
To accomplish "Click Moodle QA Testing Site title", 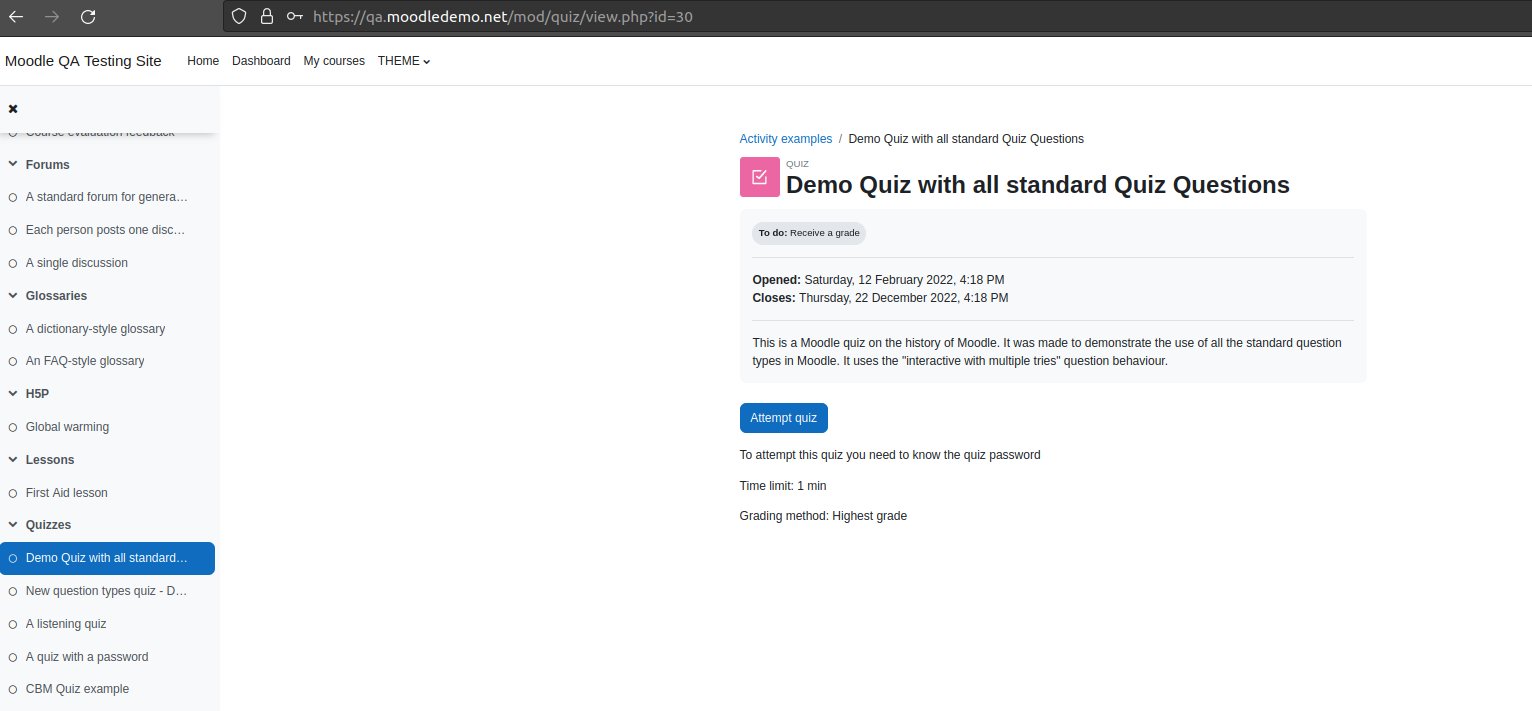I will (83, 61).
